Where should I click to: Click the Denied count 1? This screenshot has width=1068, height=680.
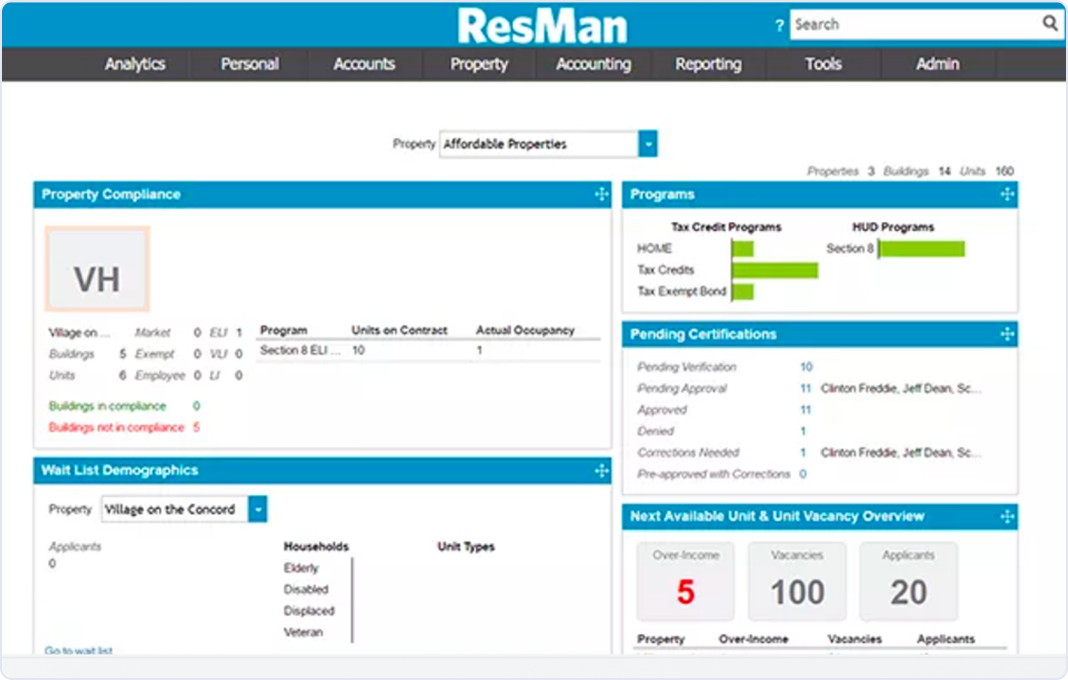tap(803, 431)
